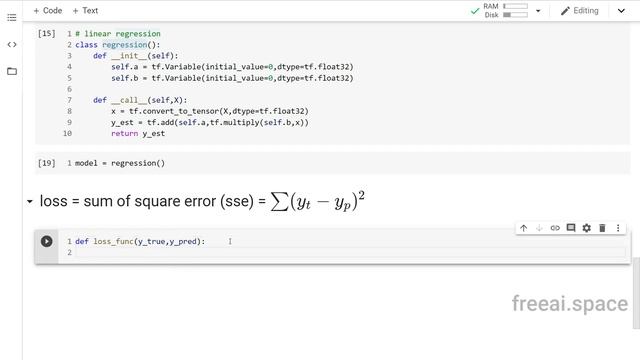Click the 'return y_est' line

tap(138, 133)
